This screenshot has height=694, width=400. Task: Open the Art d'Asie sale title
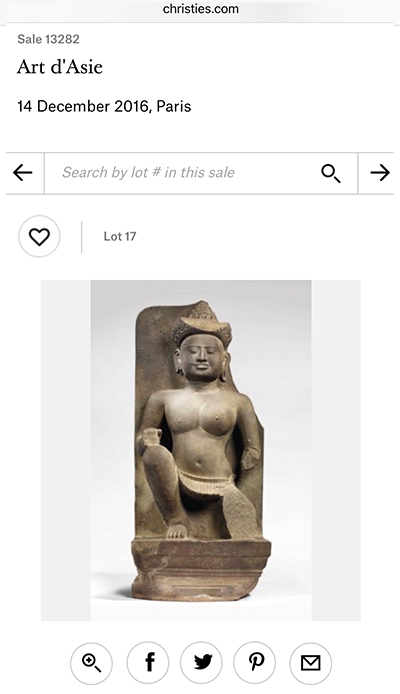click(60, 67)
